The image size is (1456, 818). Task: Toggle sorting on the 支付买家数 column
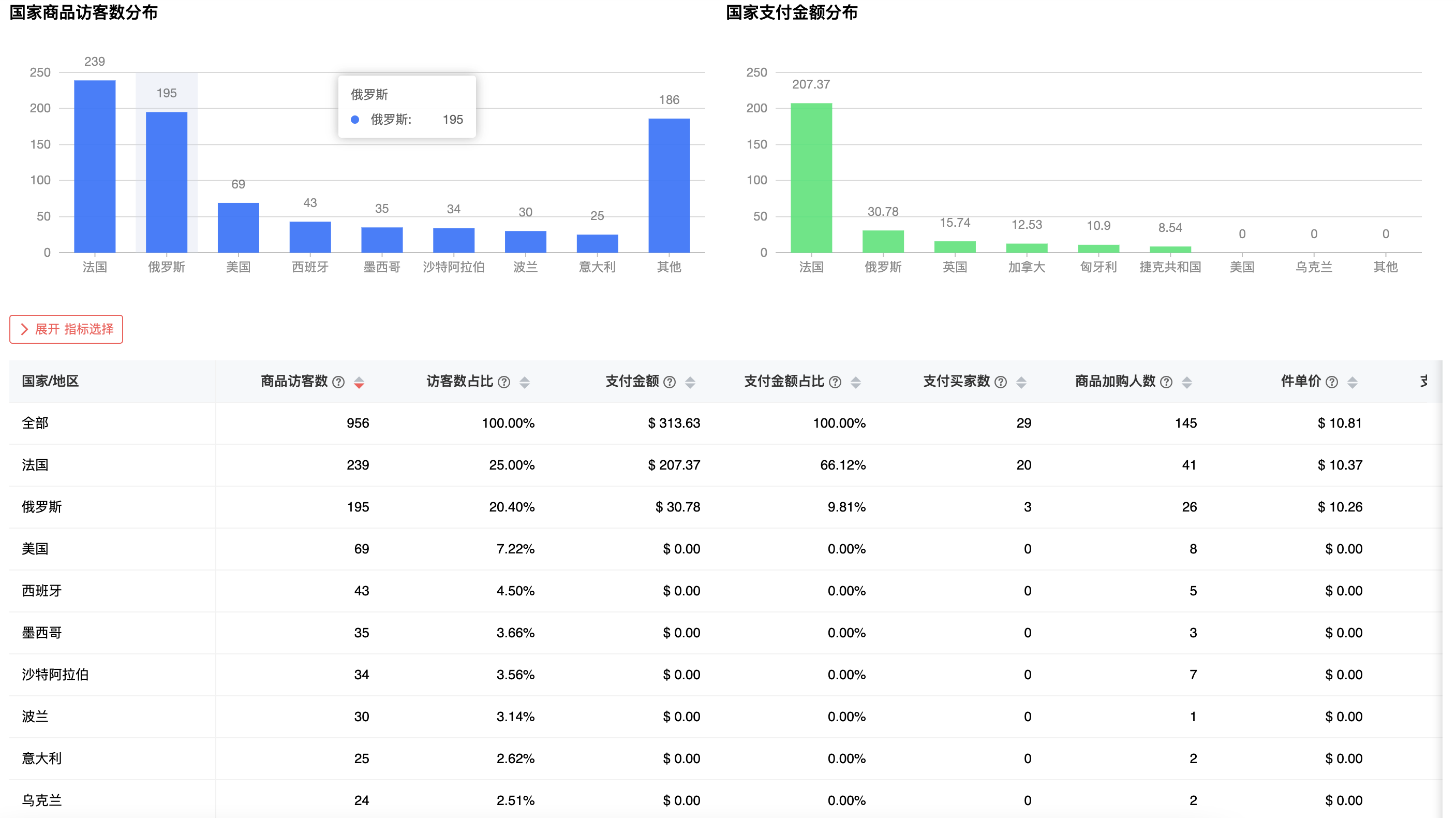click(1021, 382)
